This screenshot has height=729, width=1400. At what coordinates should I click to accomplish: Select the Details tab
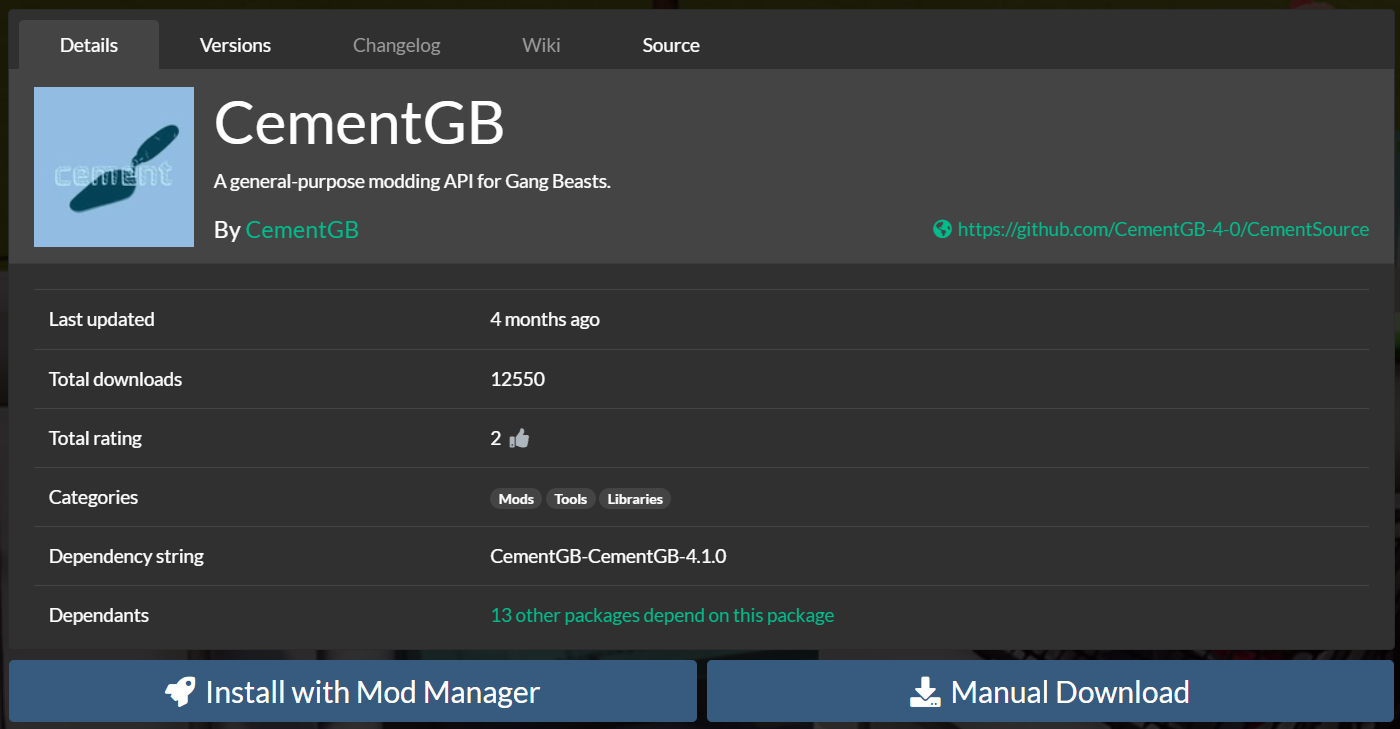coord(89,45)
